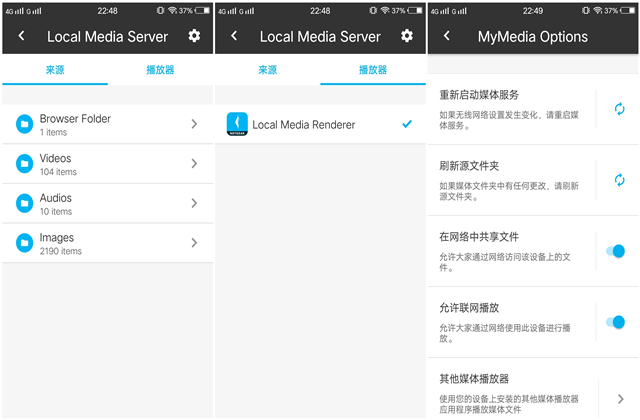This screenshot has height=420, width=640.
Task: Click the checkmark beside Local Media Renderer
Action: tap(405, 124)
